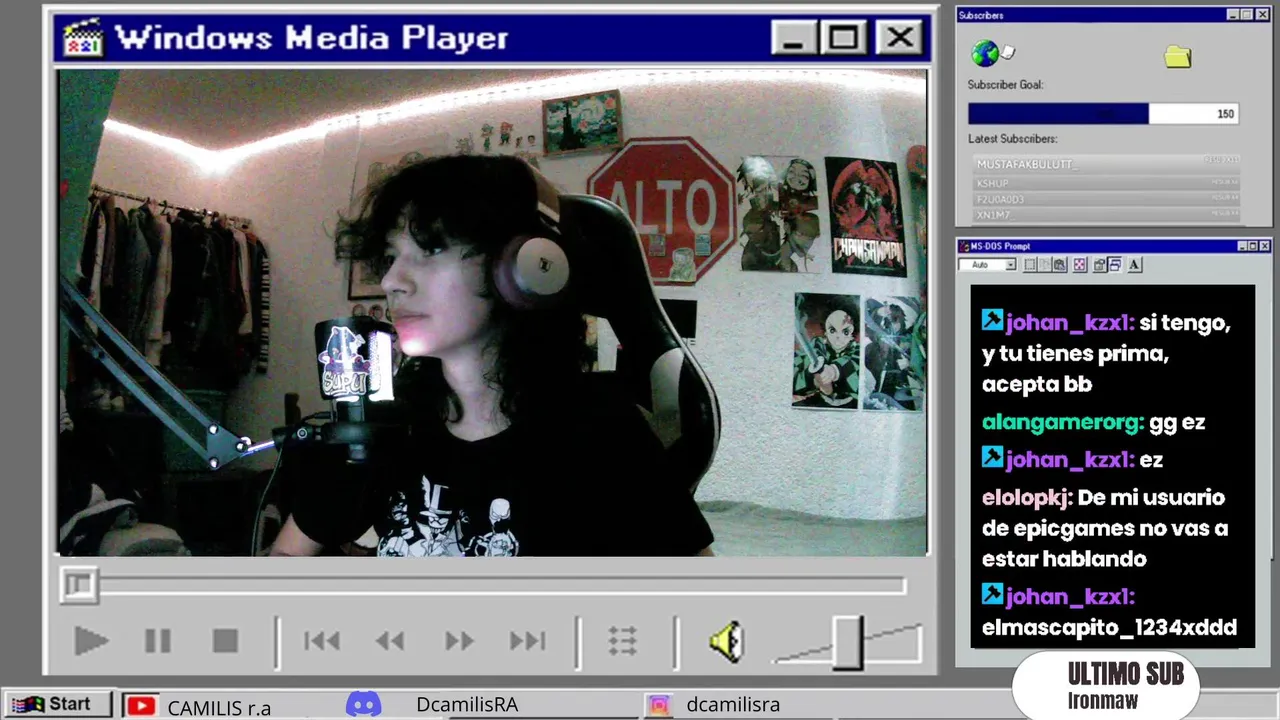Image resolution: width=1280 pixels, height=720 pixels.
Task: Click the Instagram icon on taskbar
Action: (x=659, y=705)
